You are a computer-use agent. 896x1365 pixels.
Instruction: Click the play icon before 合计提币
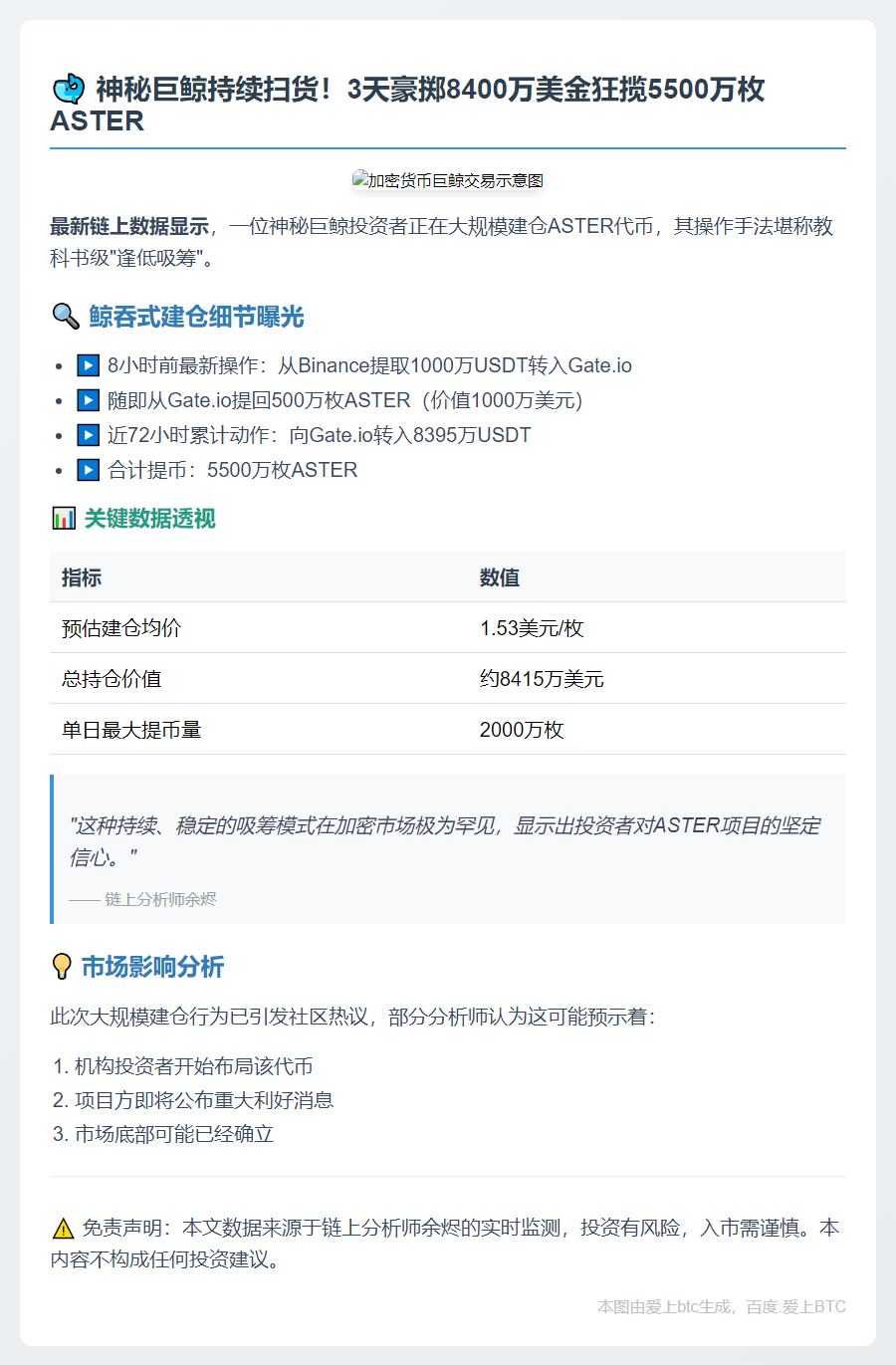coord(89,470)
